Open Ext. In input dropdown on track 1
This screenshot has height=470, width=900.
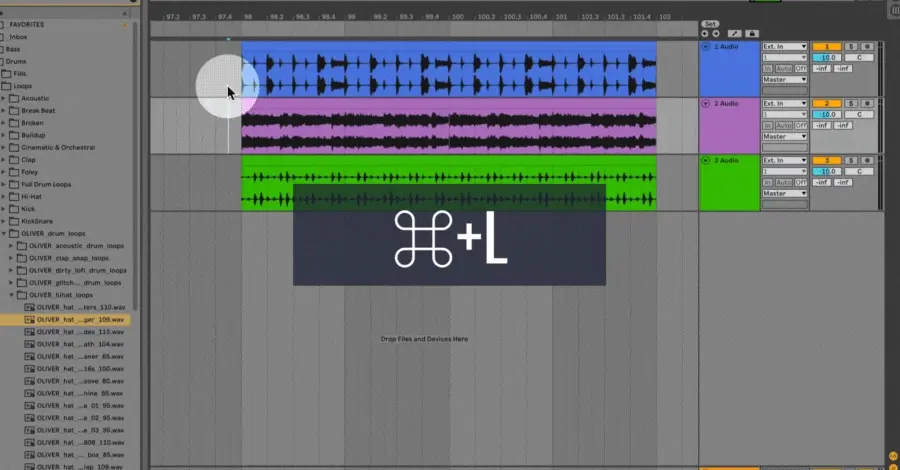point(785,46)
